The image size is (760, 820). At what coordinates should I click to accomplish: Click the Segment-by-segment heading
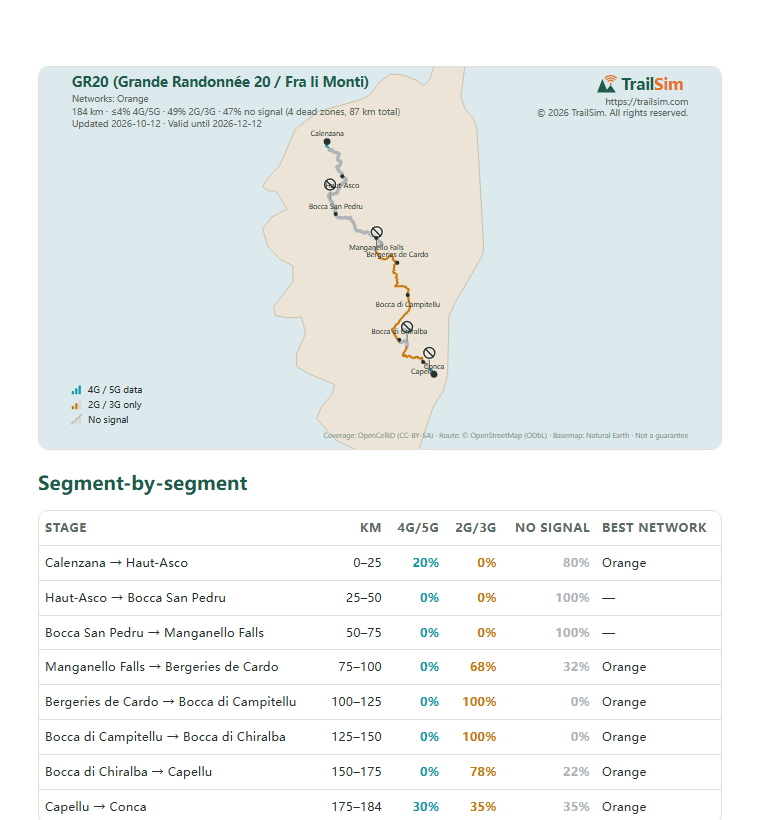pyautogui.click(x=142, y=483)
